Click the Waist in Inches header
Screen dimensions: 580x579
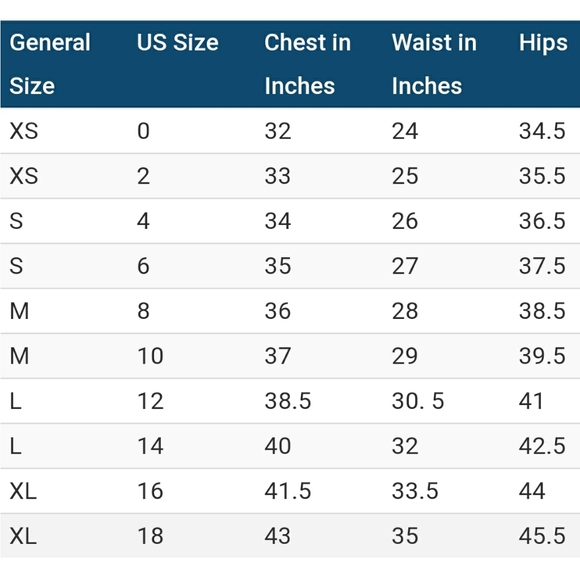click(434, 64)
